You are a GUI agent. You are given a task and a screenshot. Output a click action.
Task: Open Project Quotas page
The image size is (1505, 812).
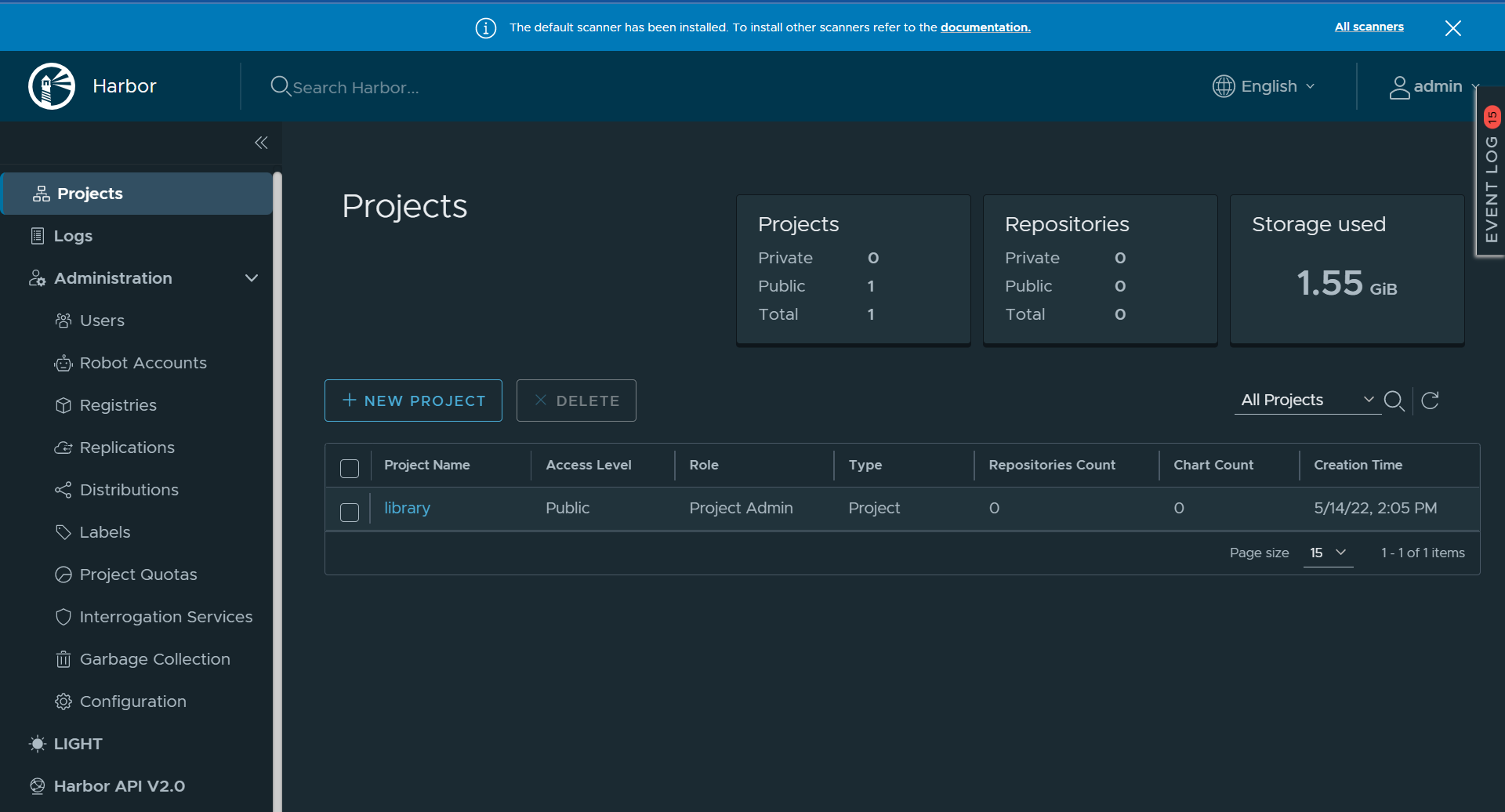coord(137,575)
